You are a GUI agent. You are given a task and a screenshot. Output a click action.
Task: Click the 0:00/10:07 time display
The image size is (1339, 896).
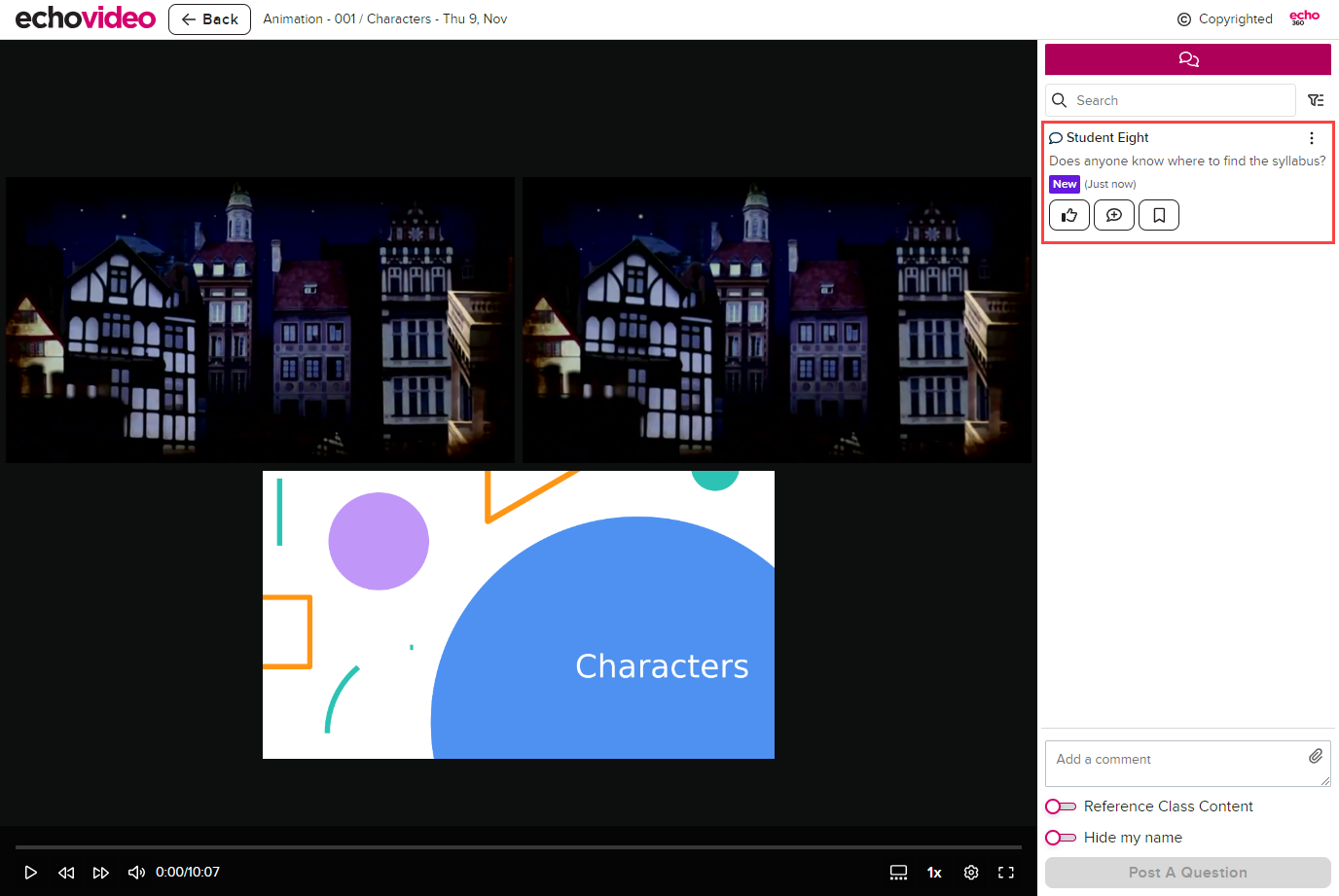(188, 873)
